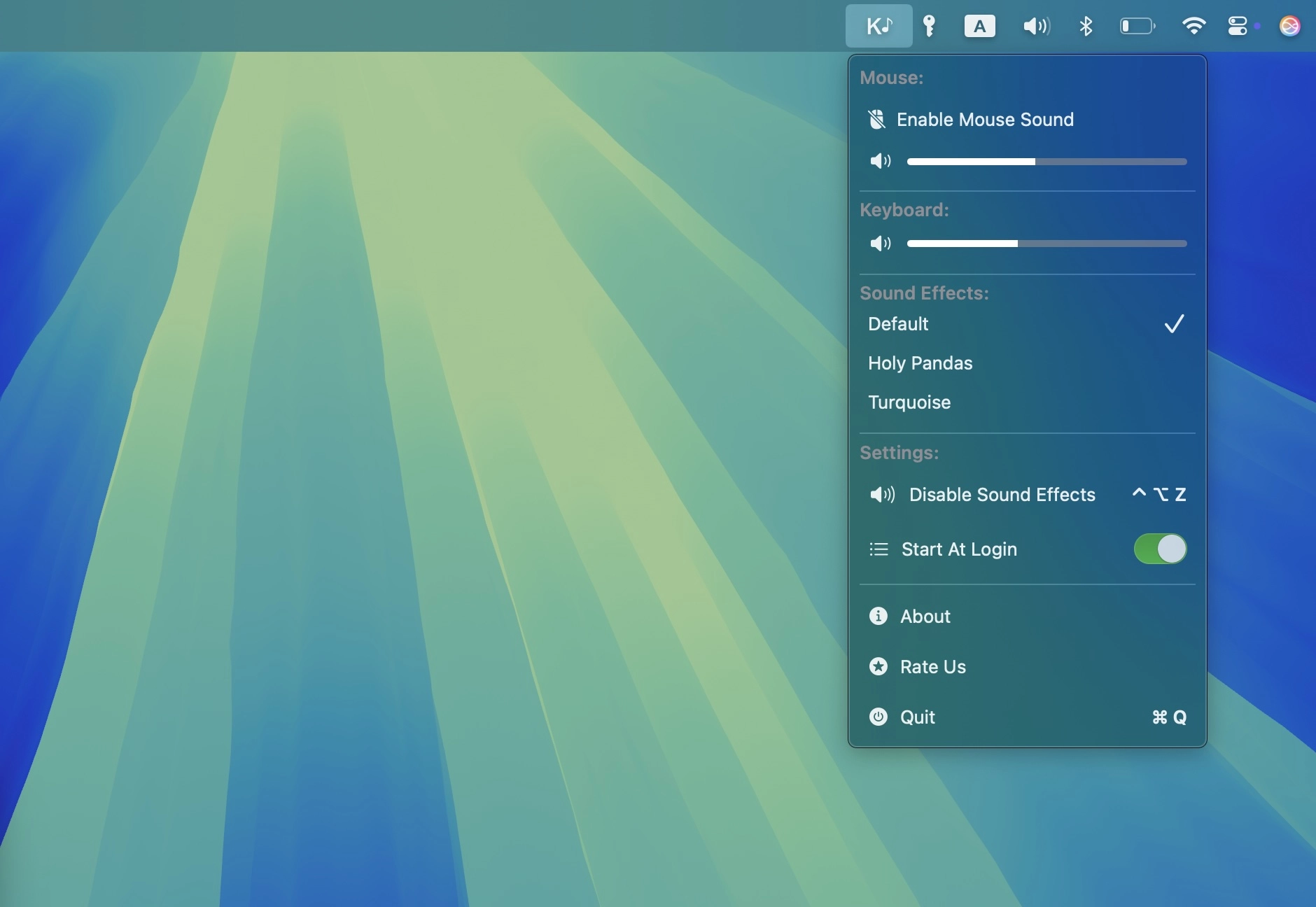The image size is (1316, 907).
Task: Open the About dialog
Action: click(x=925, y=617)
